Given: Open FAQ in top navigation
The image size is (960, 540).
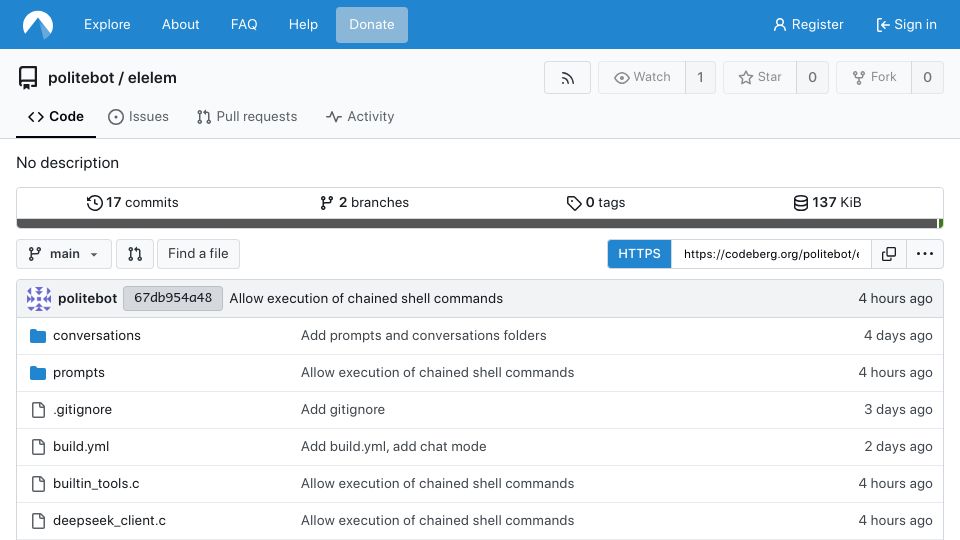Looking at the screenshot, I should click(244, 24).
